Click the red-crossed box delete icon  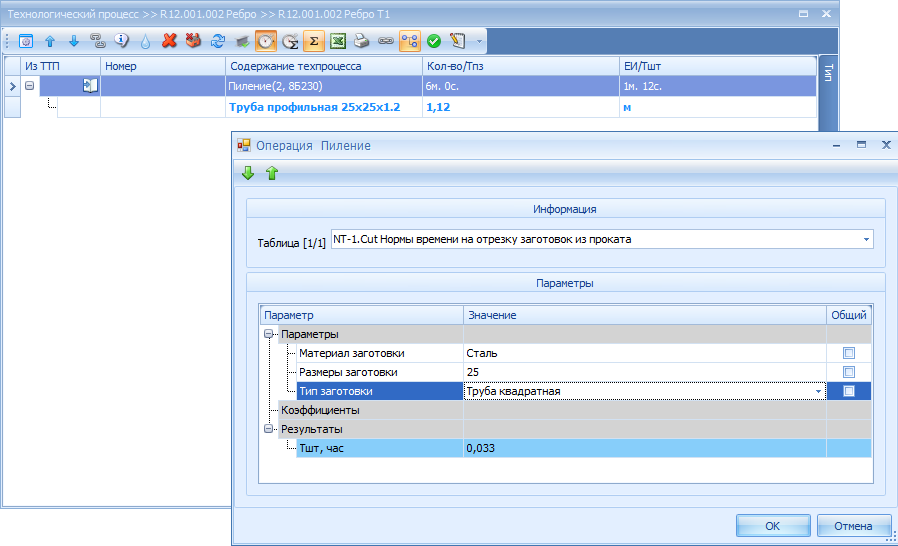tap(194, 41)
